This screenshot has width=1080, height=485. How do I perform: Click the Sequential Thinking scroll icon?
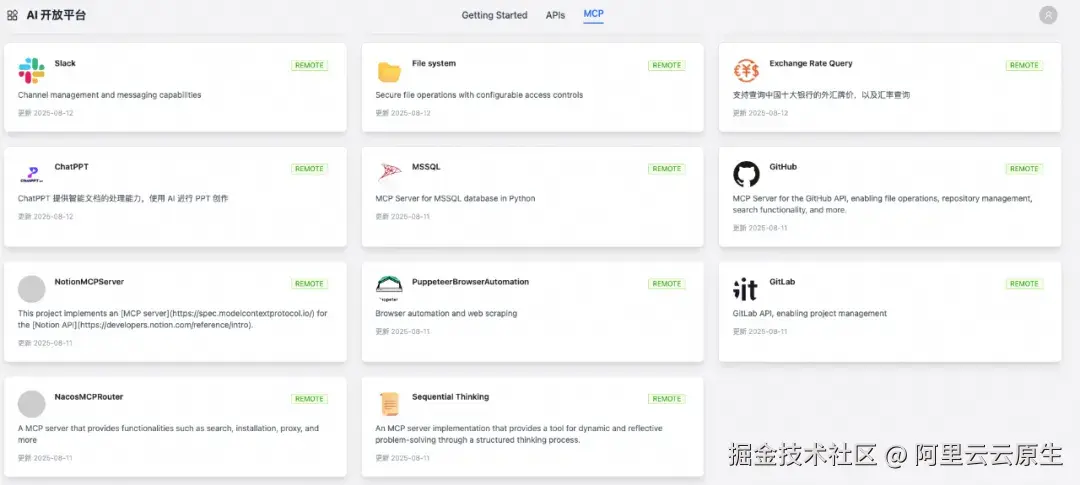389,404
